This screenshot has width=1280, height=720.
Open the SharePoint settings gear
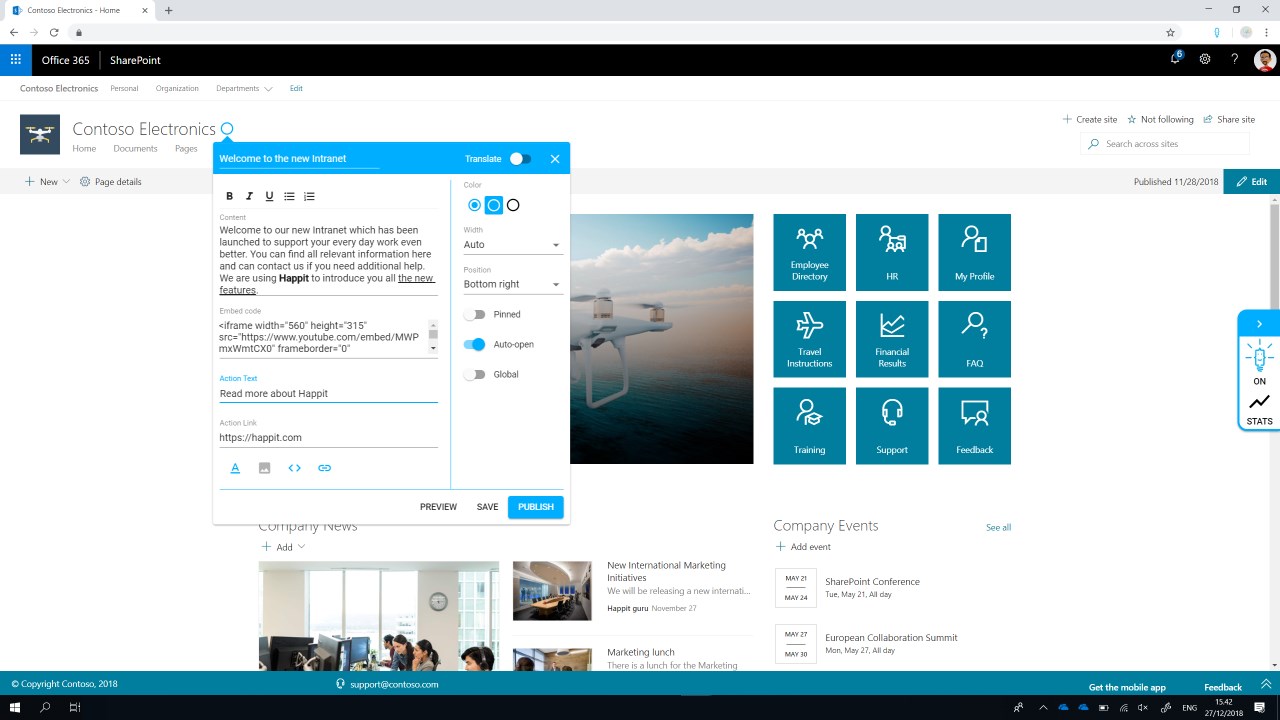pos(1205,60)
